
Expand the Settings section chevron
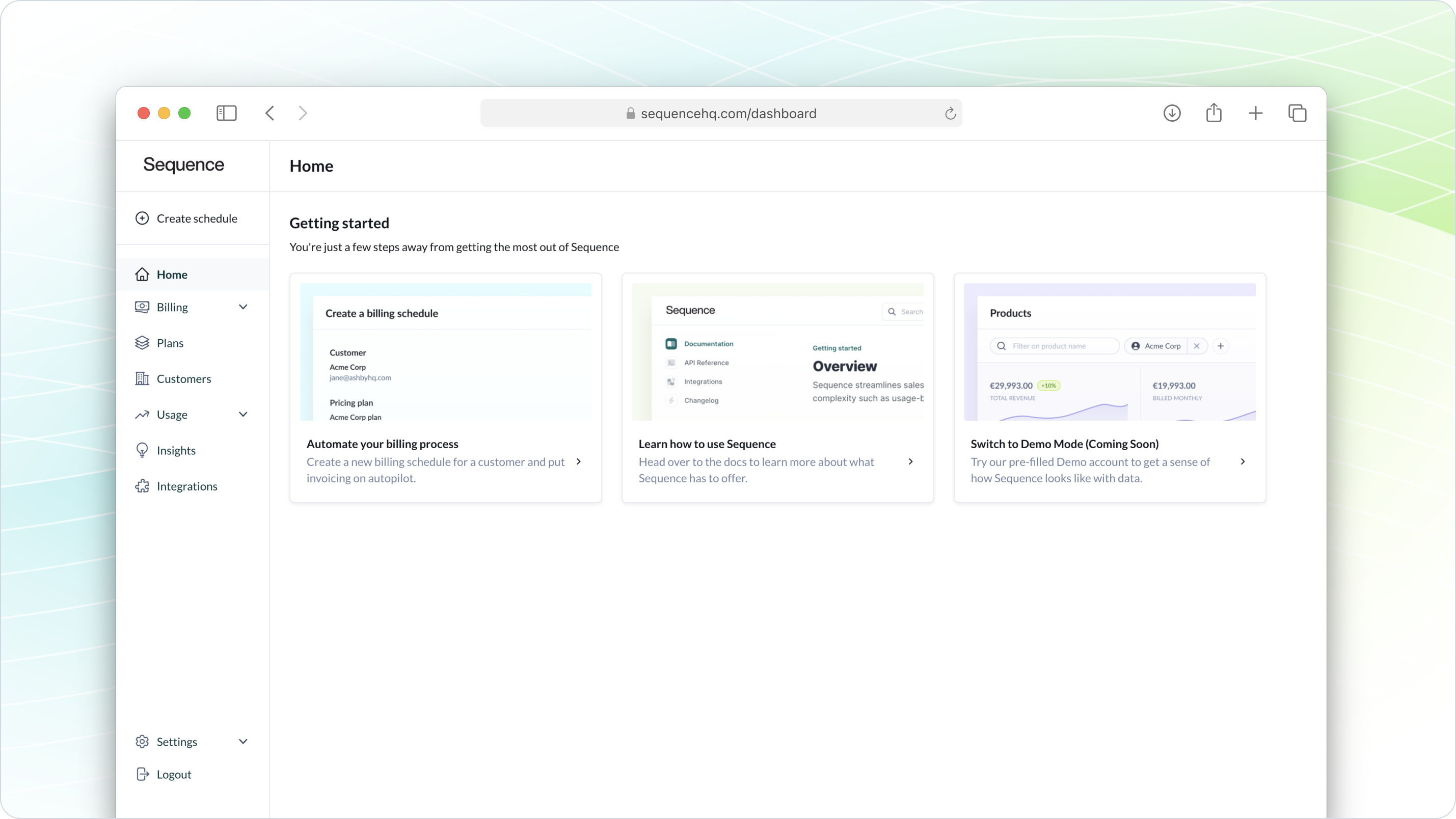click(243, 741)
